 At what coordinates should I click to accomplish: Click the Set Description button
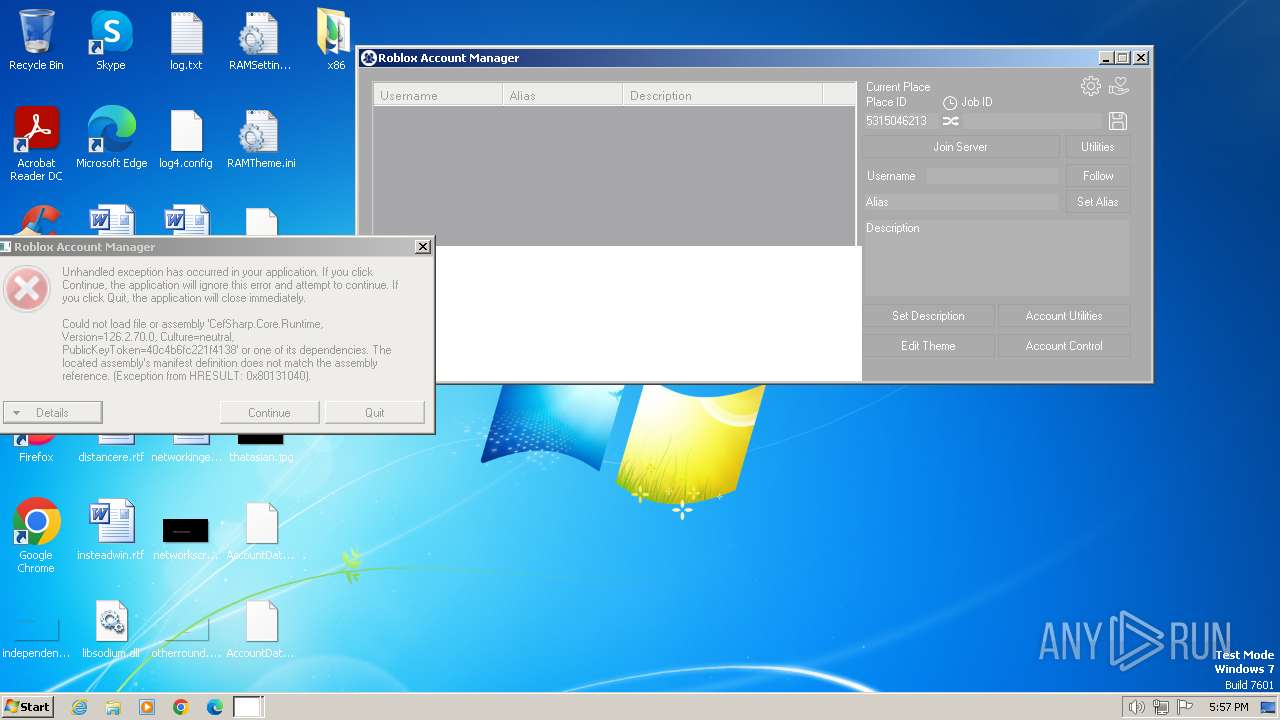(x=928, y=316)
